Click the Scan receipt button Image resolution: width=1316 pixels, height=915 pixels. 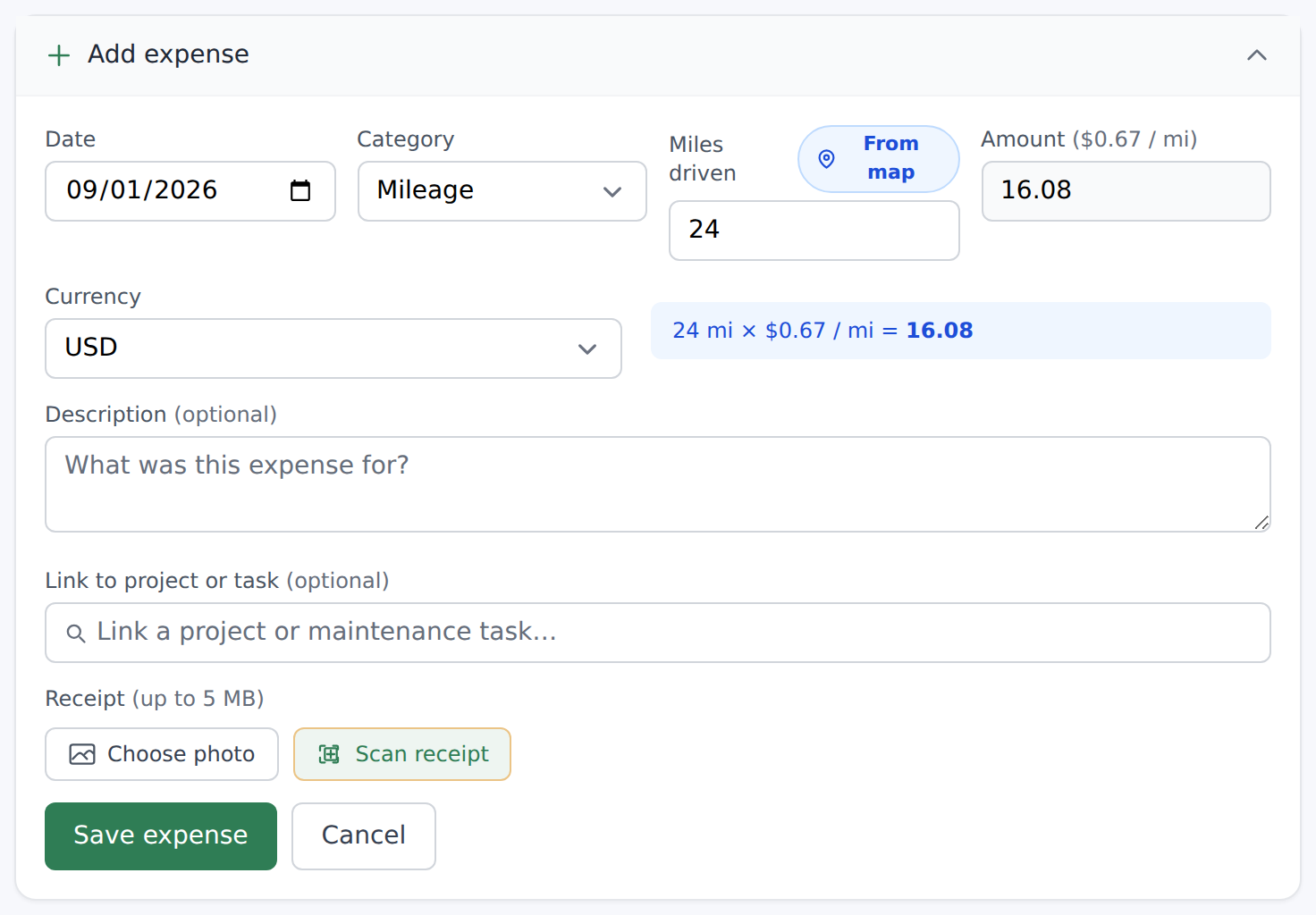pyautogui.click(x=402, y=754)
